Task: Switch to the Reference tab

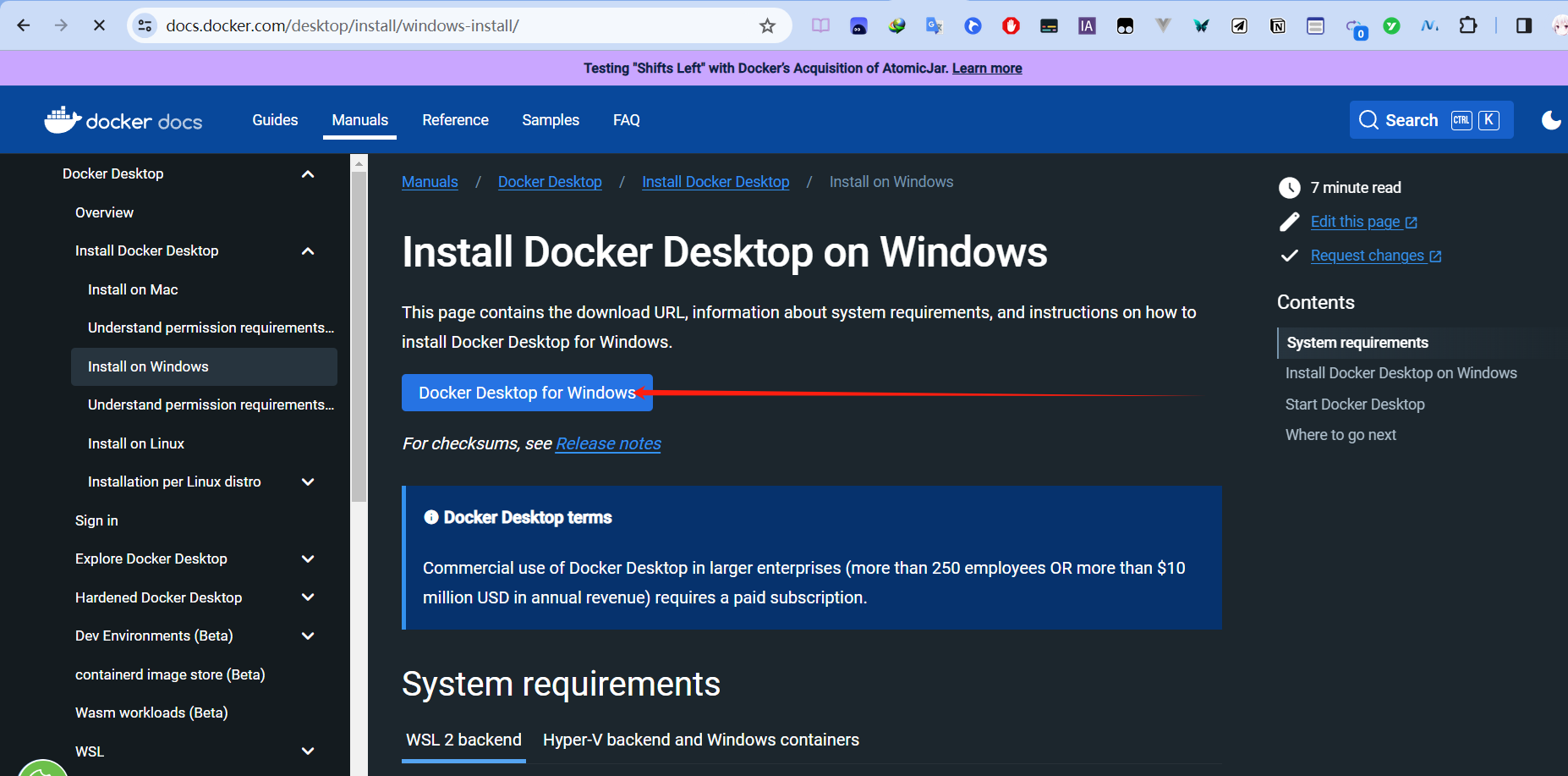Action: coord(455,119)
